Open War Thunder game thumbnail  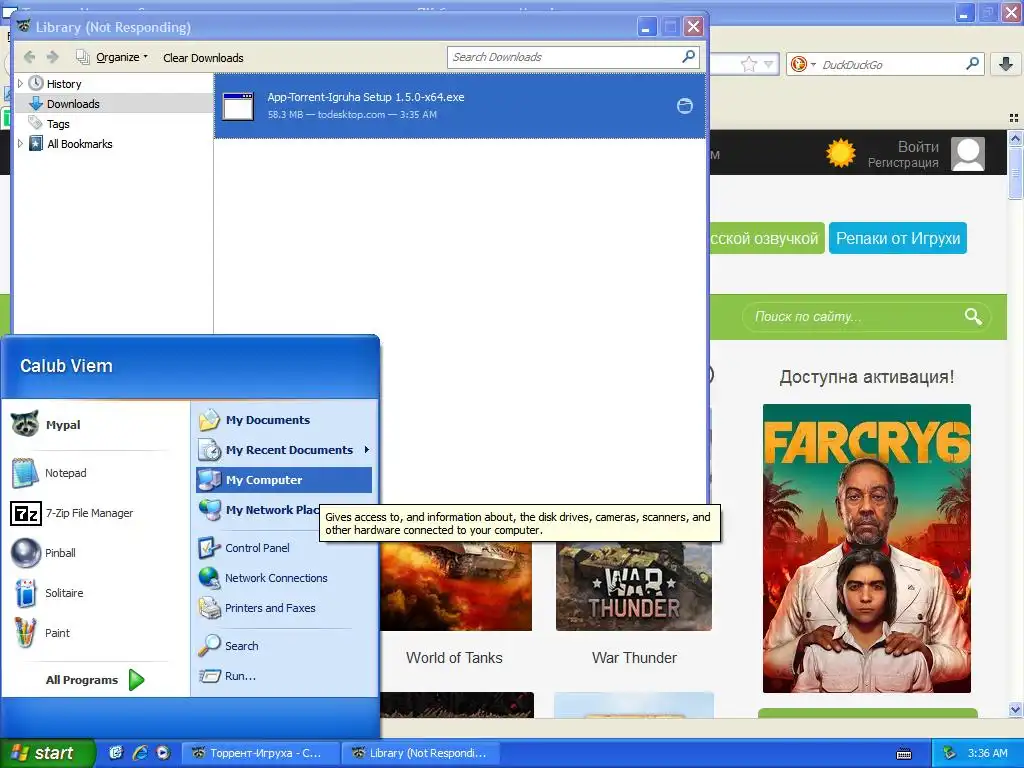tap(633, 586)
